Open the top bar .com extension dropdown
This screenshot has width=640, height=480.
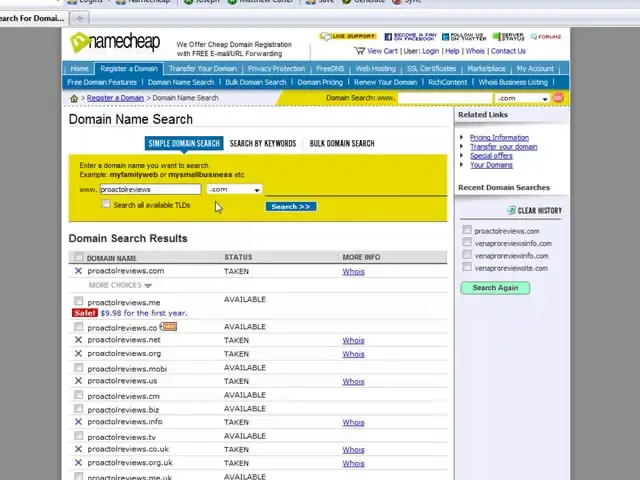522,98
